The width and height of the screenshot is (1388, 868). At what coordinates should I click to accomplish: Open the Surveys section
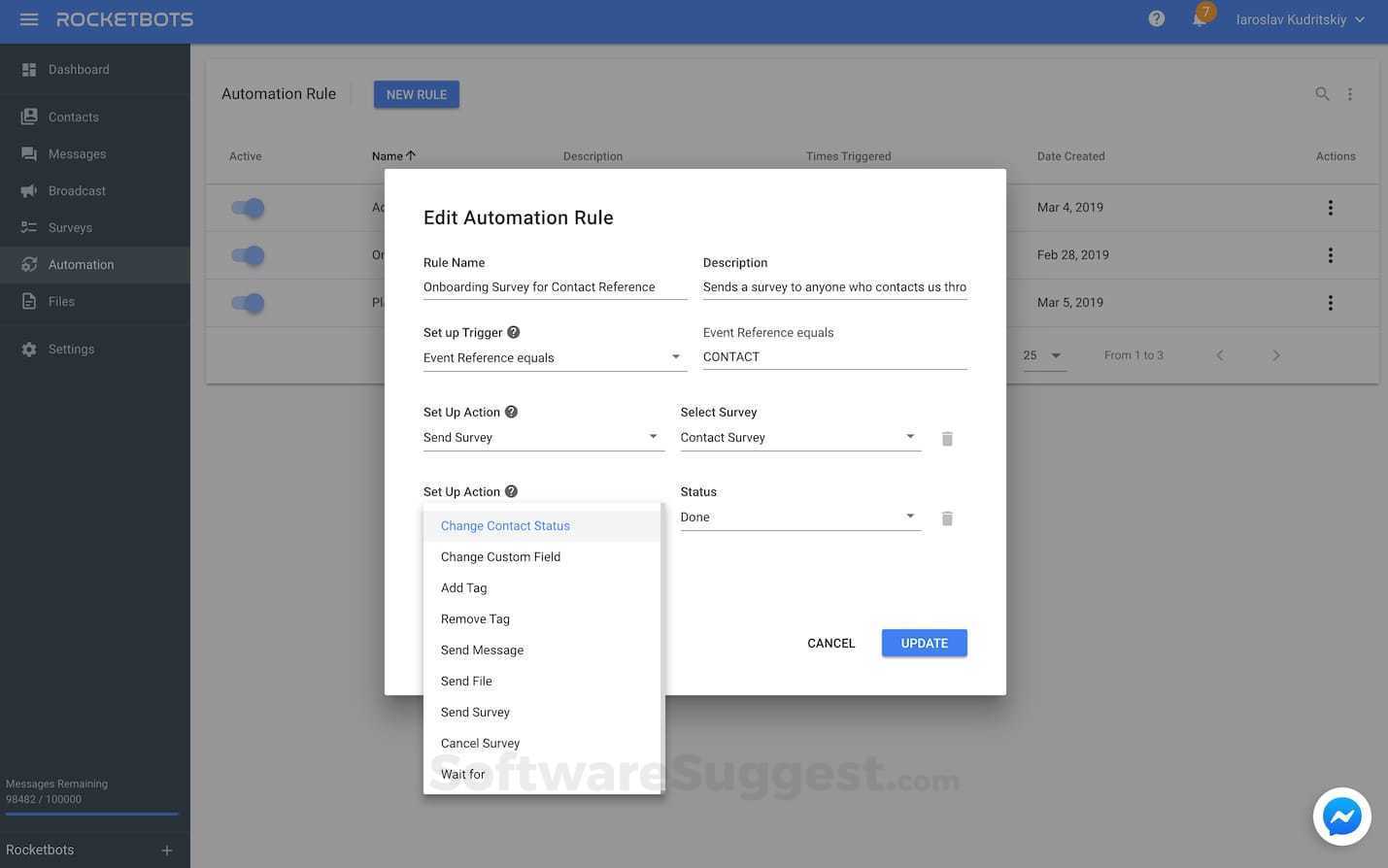point(69,226)
